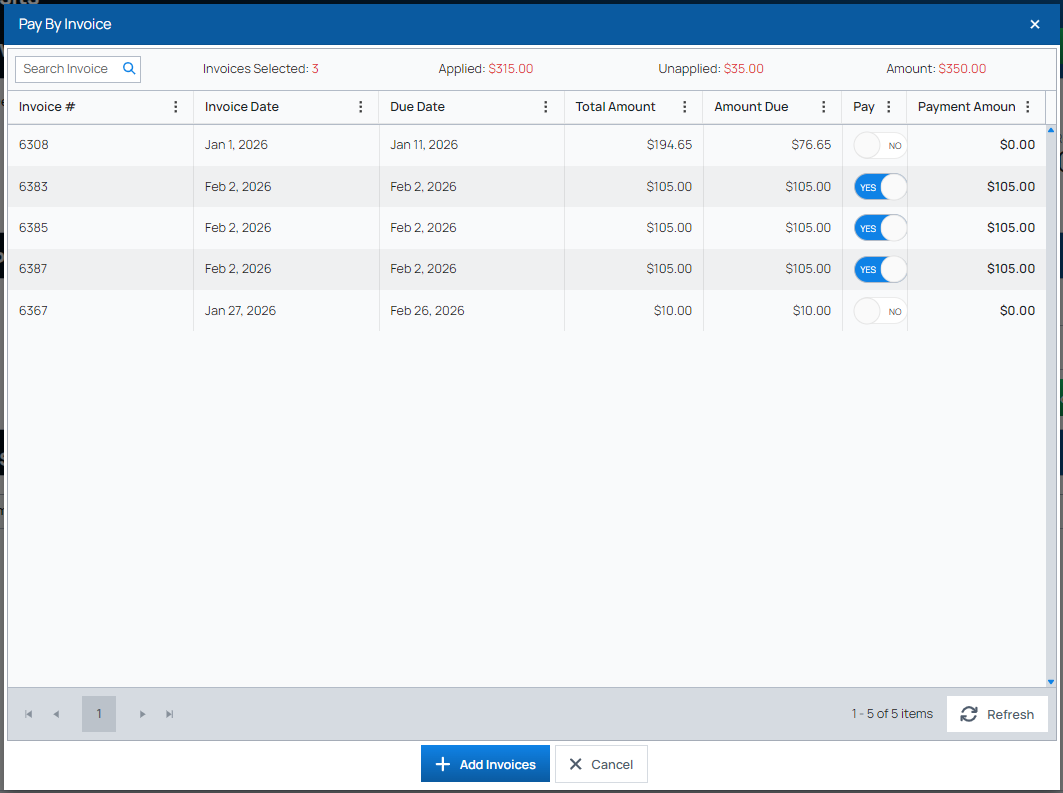The width and height of the screenshot is (1063, 793).
Task: Select invoice number 6387 cell
Action: click(100, 269)
